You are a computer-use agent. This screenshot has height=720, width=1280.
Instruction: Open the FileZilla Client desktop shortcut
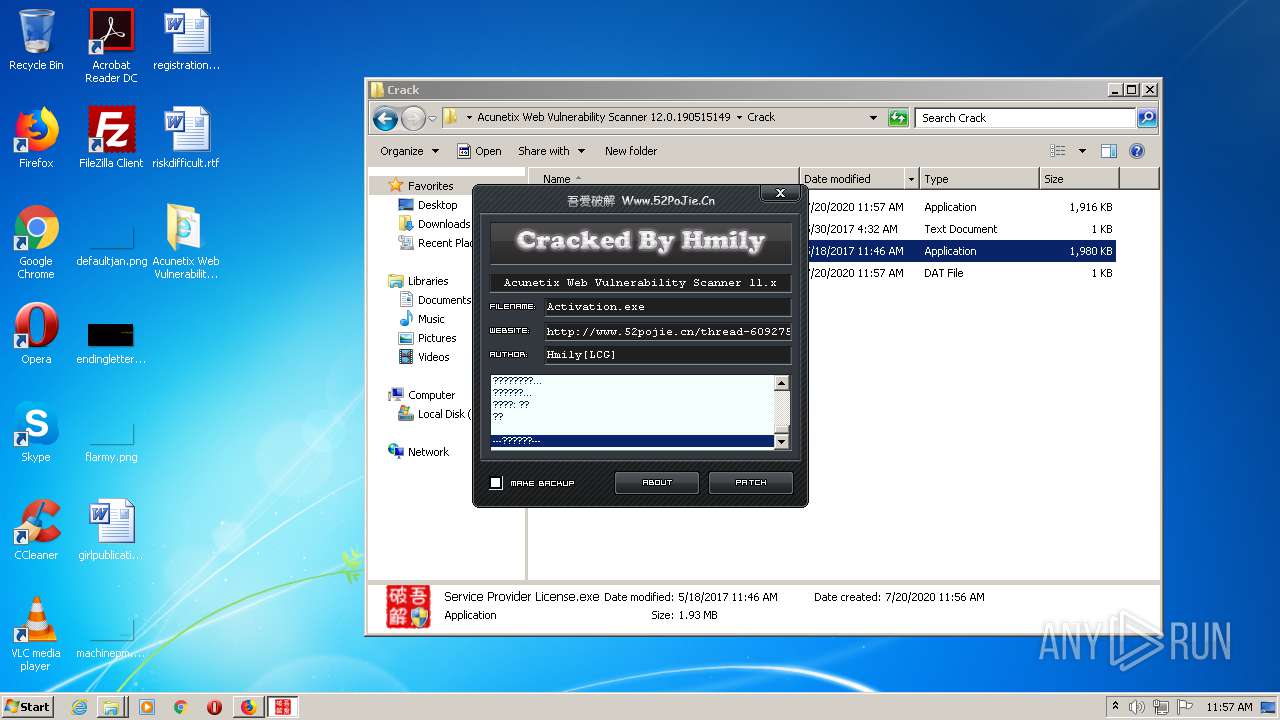click(111, 137)
